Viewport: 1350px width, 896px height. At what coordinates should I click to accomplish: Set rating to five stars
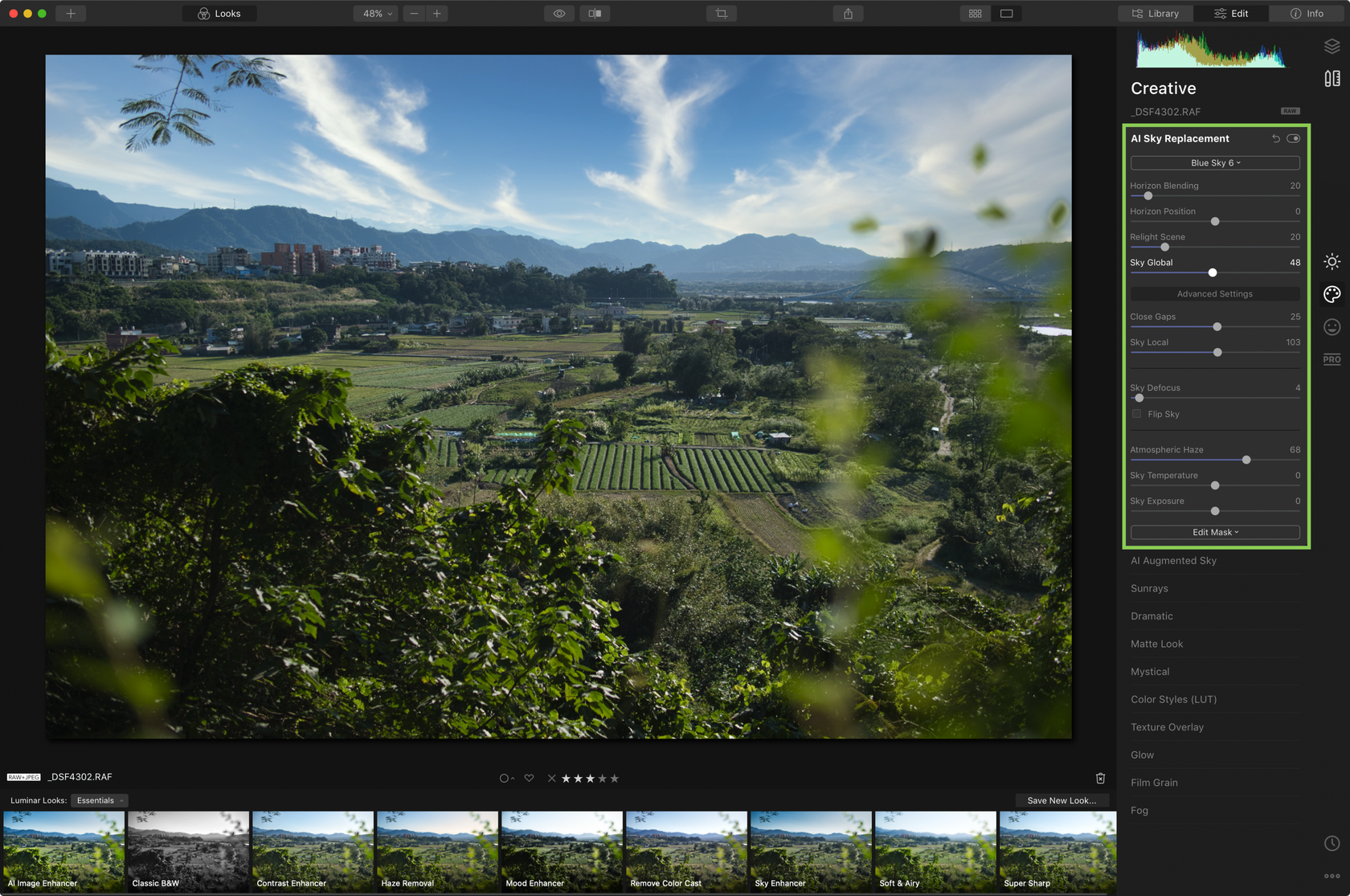pyautogui.click(x=615, y=778)
